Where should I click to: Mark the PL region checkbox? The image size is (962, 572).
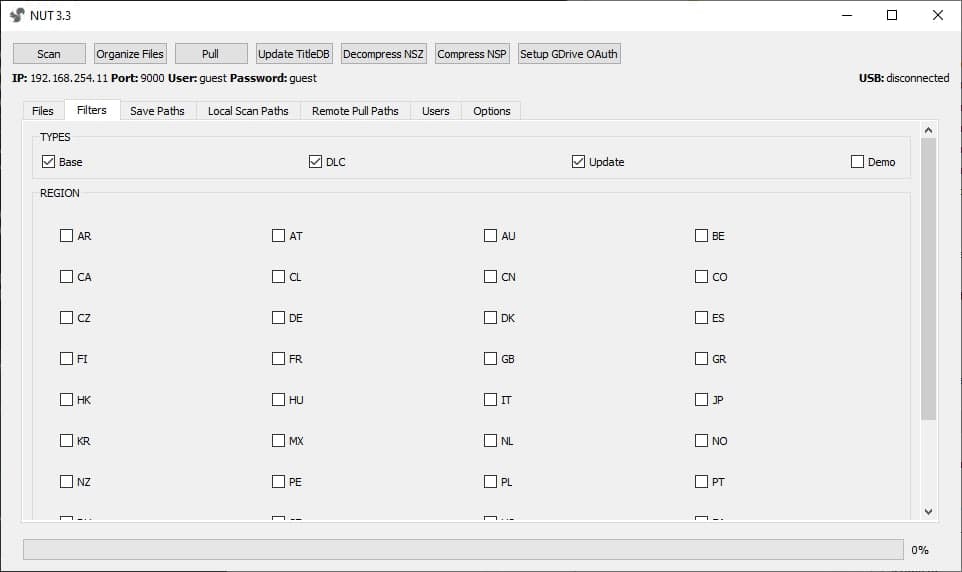point(490,482)
